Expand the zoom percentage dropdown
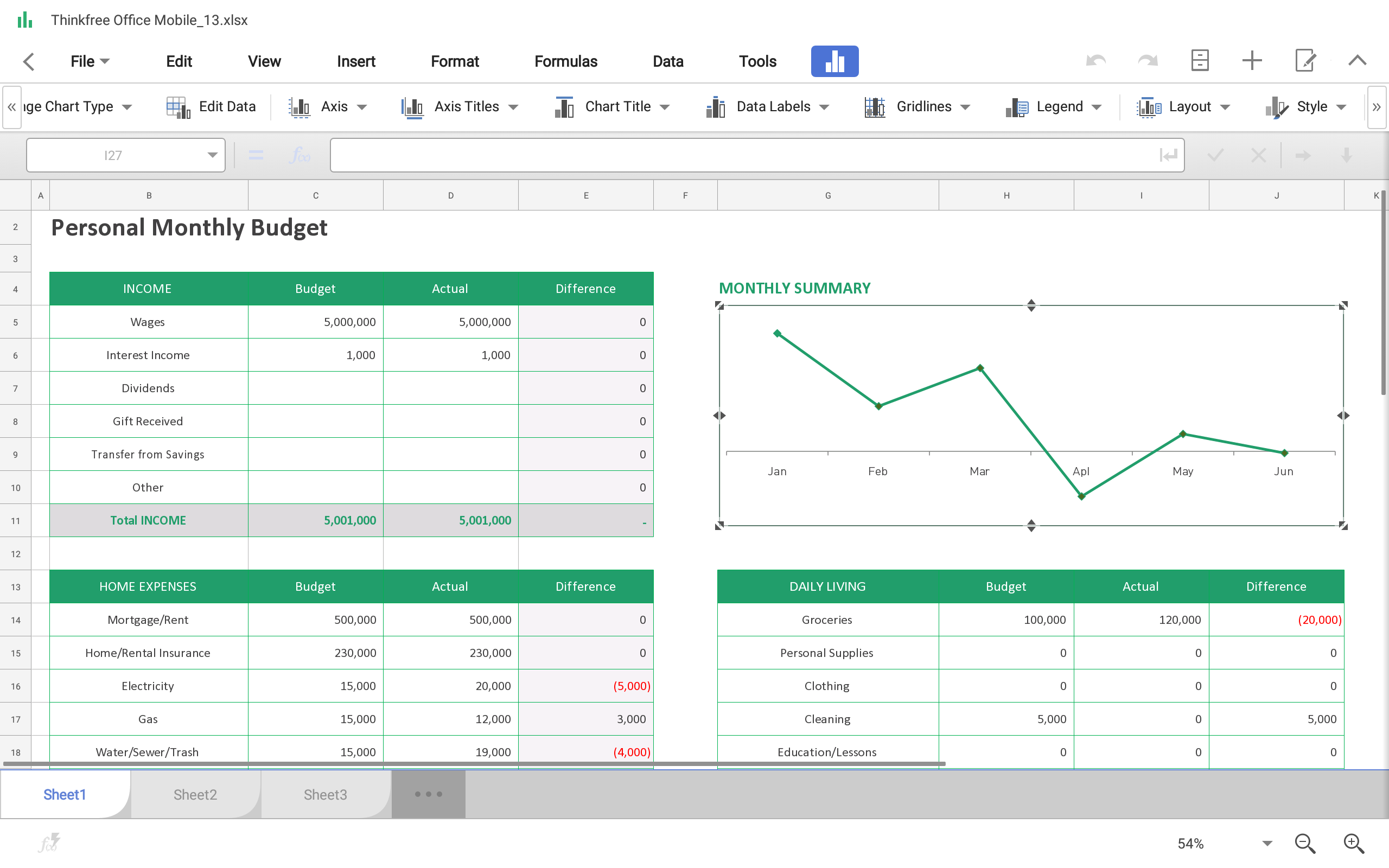 coord(1267,843)
